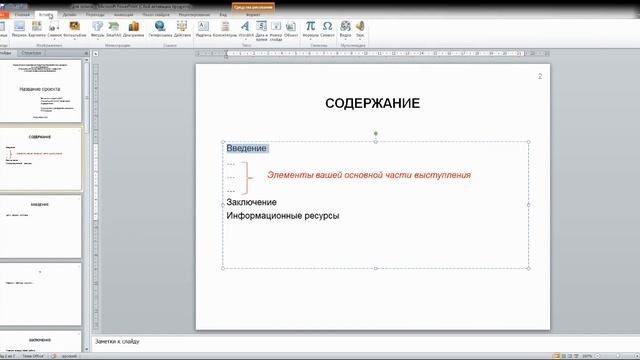
Task: Insert date and time via Дата и время
Action: [261, 31]
